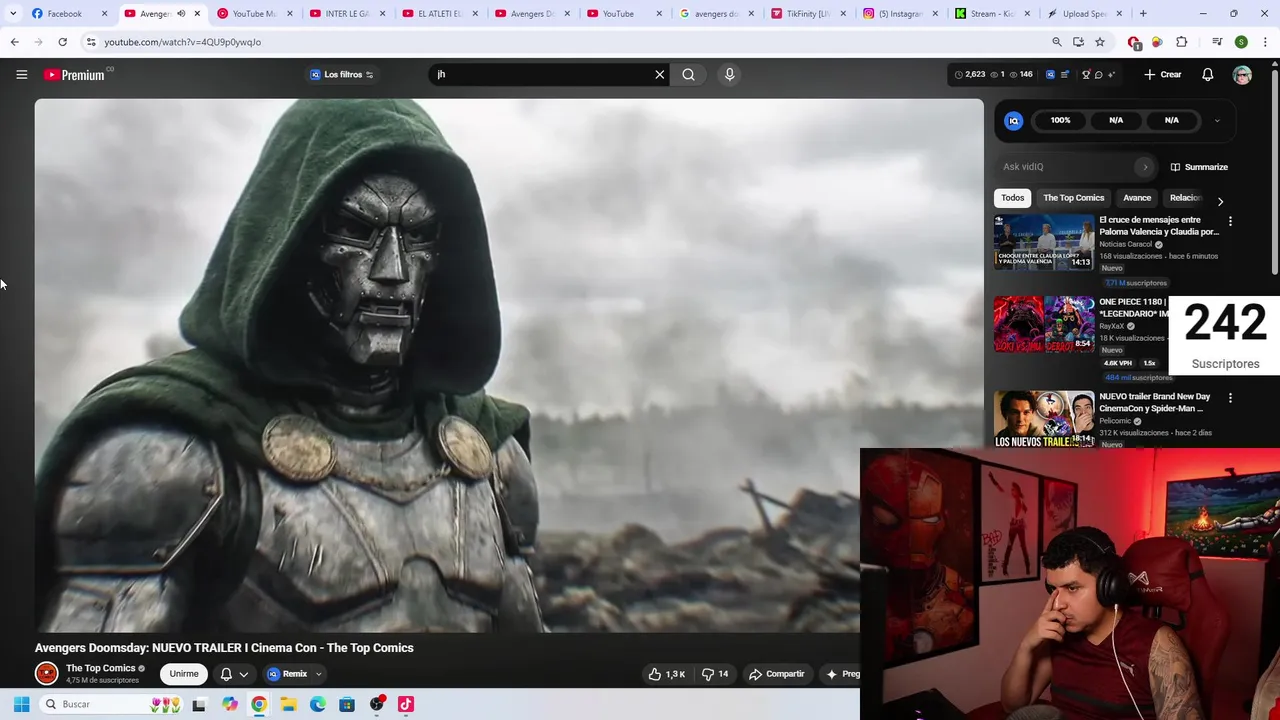Click the vidIQ Remix button
1280x720 pixels.
coord(288,674)
